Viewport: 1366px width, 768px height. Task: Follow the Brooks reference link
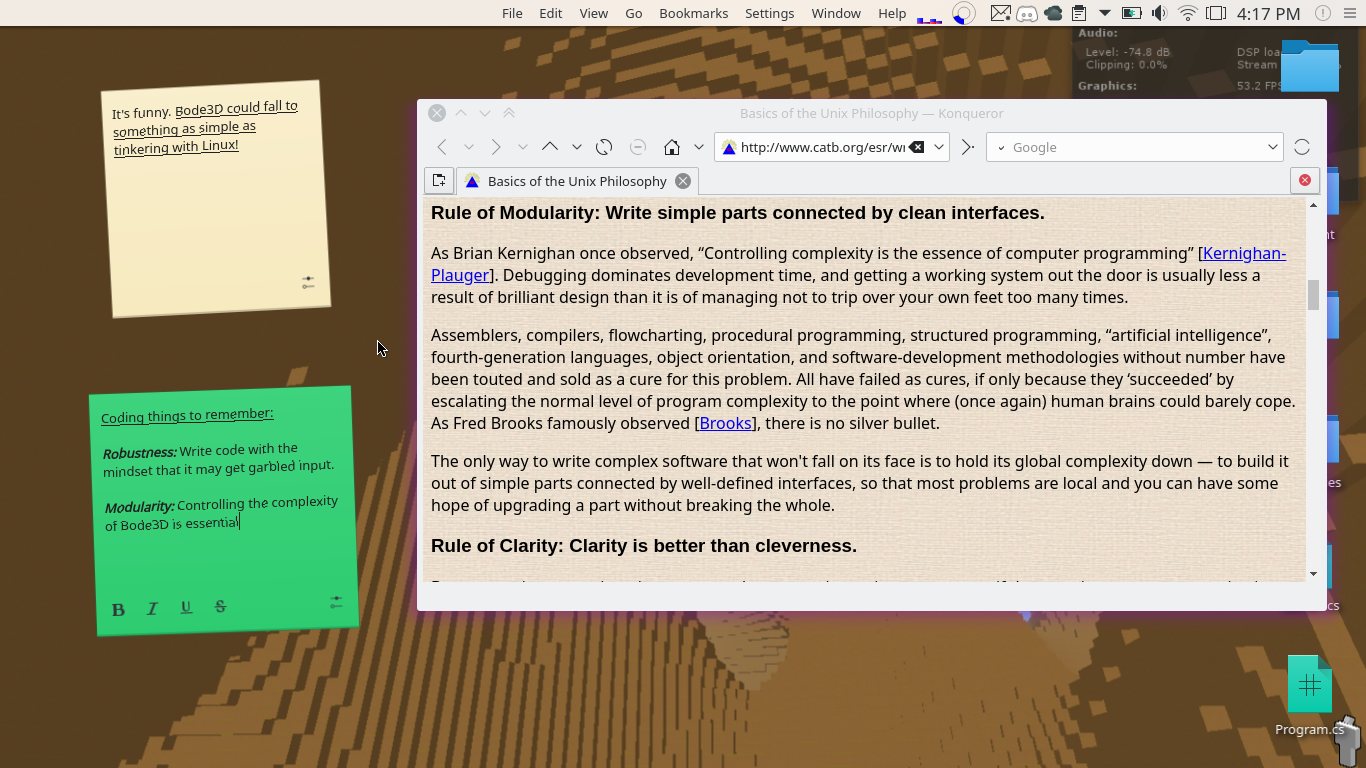point(725,423)
